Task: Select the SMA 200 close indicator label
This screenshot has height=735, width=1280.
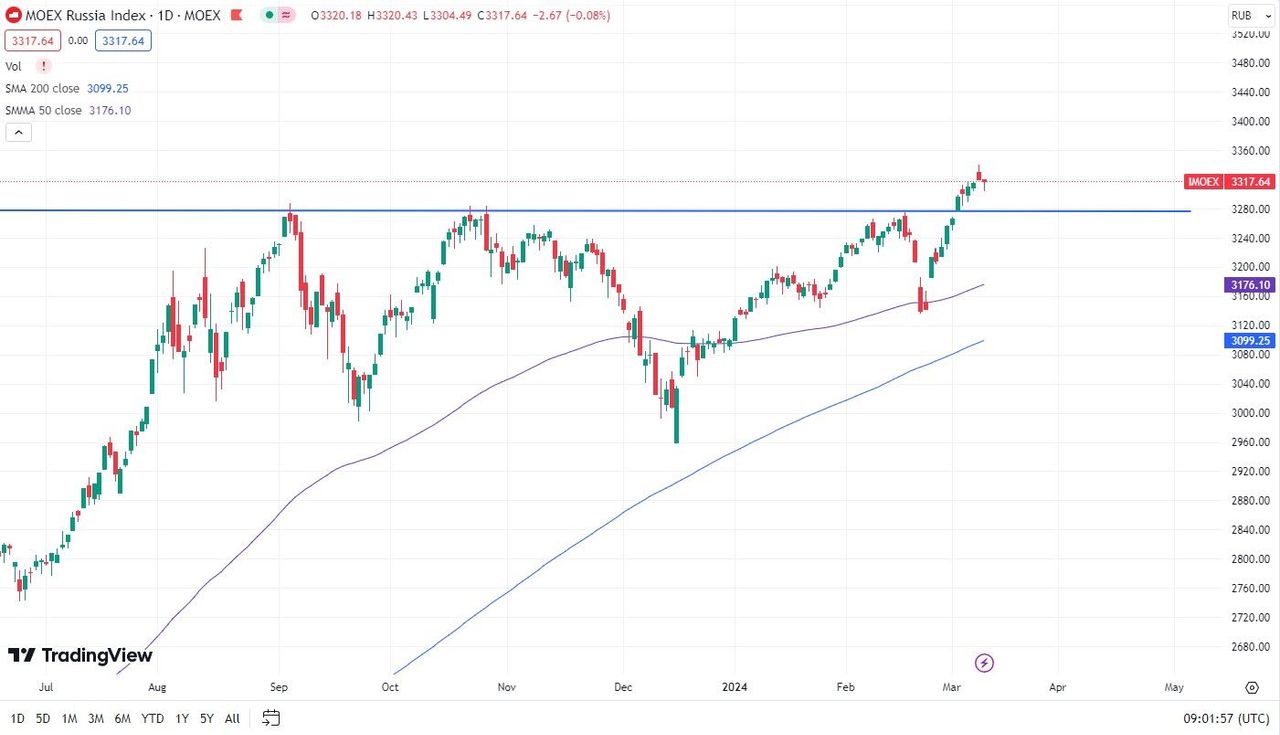Action: [x=43, y=88]
